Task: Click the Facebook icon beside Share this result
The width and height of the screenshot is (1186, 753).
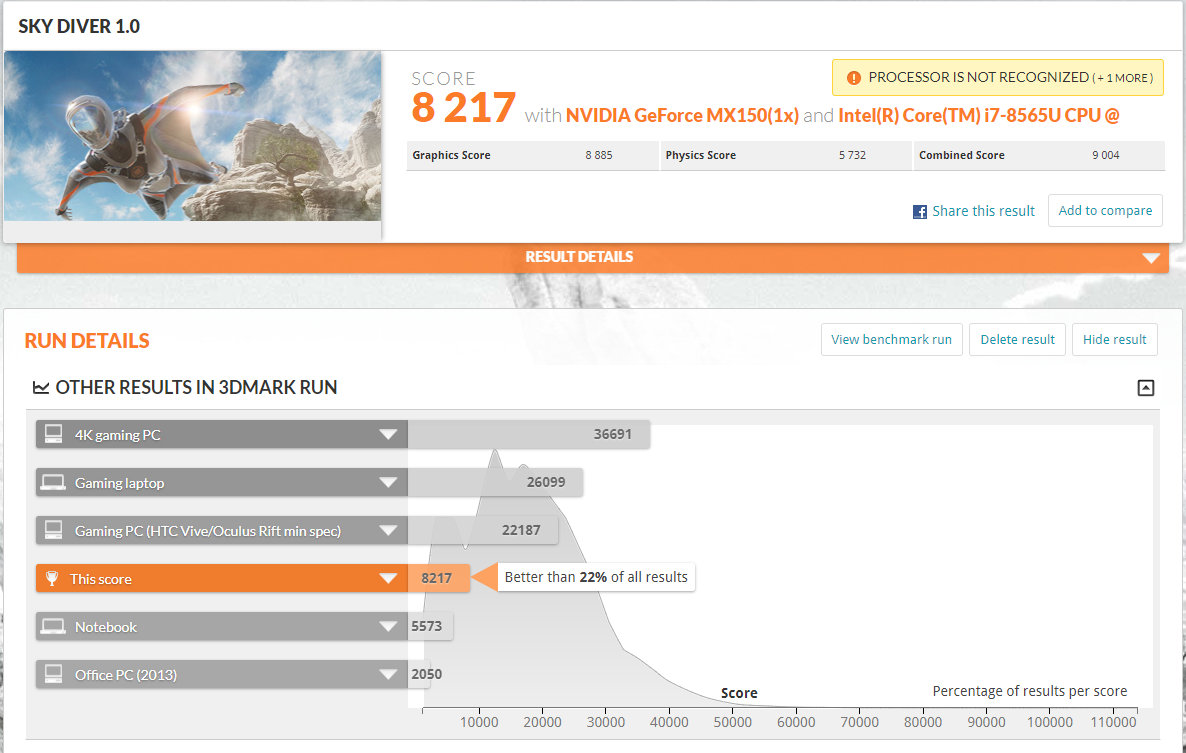Action: (x=920, y=212)
